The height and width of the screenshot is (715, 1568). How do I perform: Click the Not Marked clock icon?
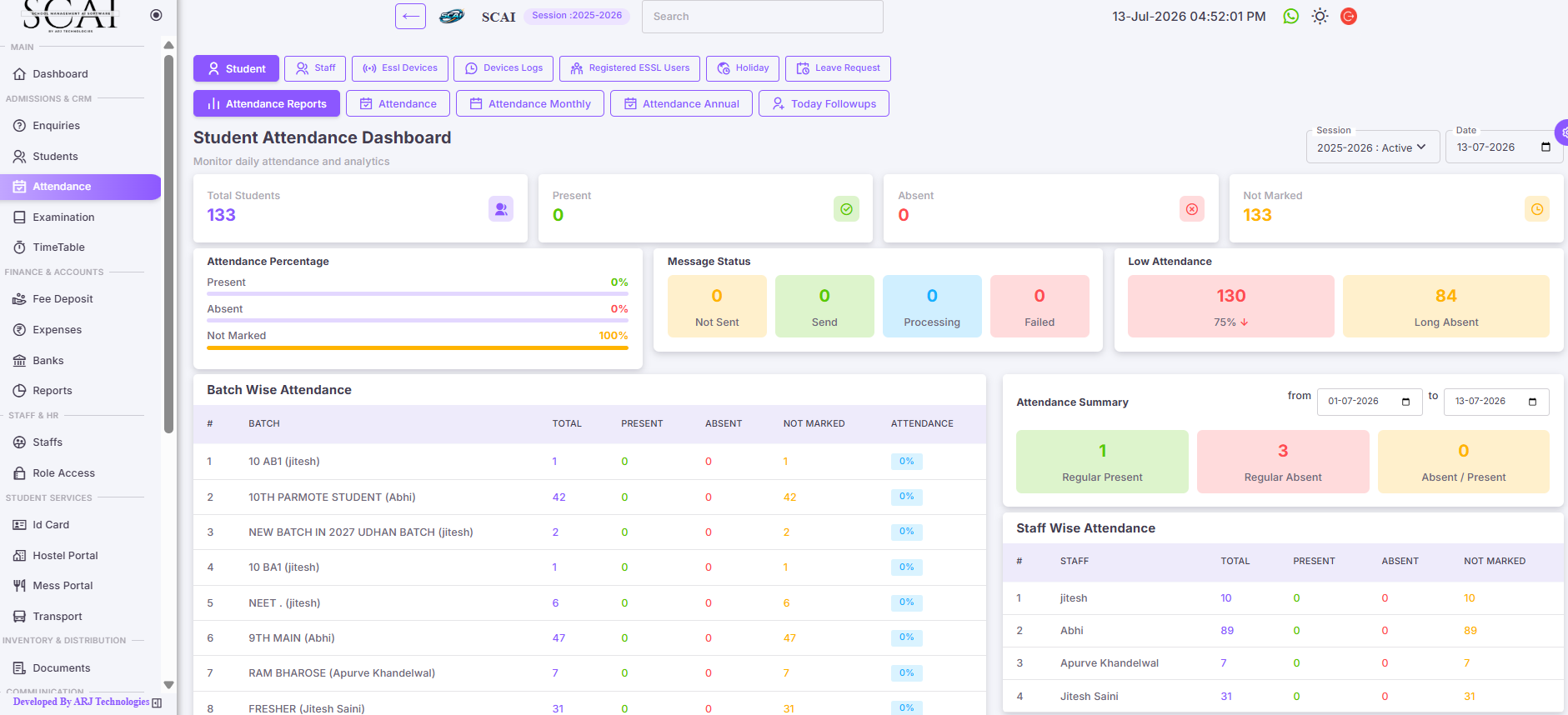coord(1537,209)
